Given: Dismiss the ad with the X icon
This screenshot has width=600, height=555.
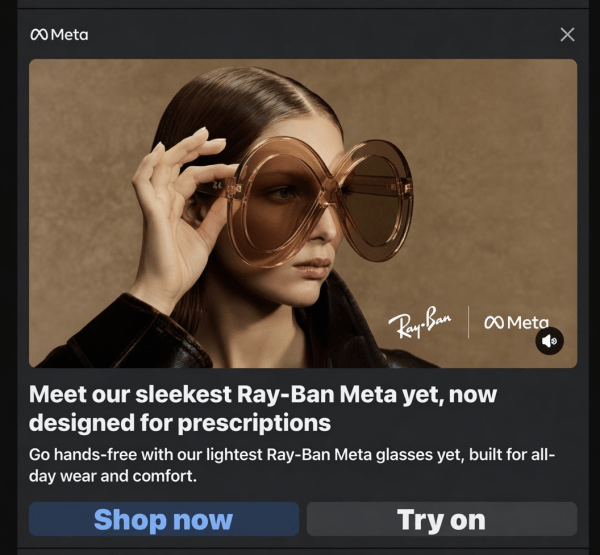Looking at the screenshot, I should point(567,34).
